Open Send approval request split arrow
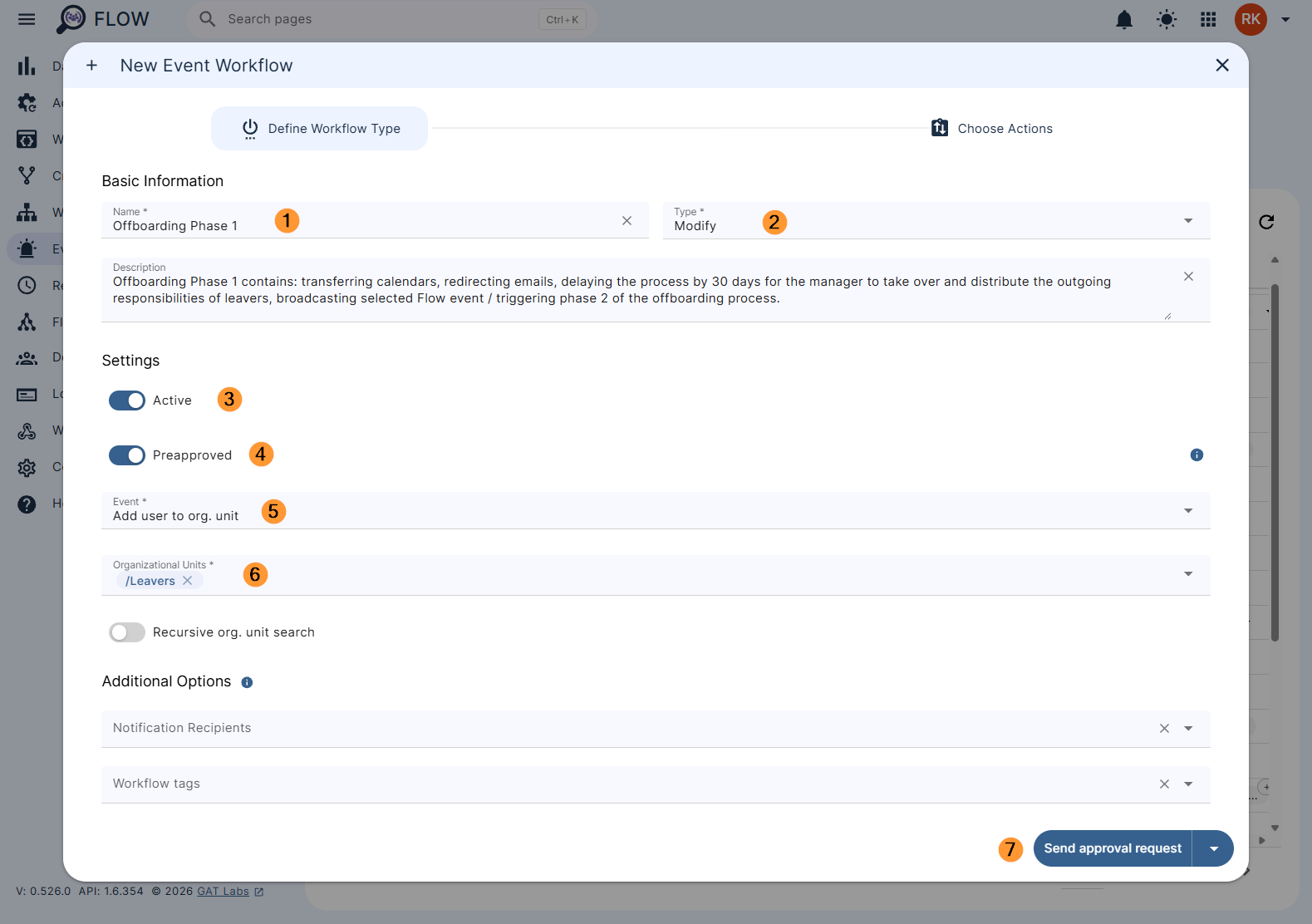 pos(1214,848)
